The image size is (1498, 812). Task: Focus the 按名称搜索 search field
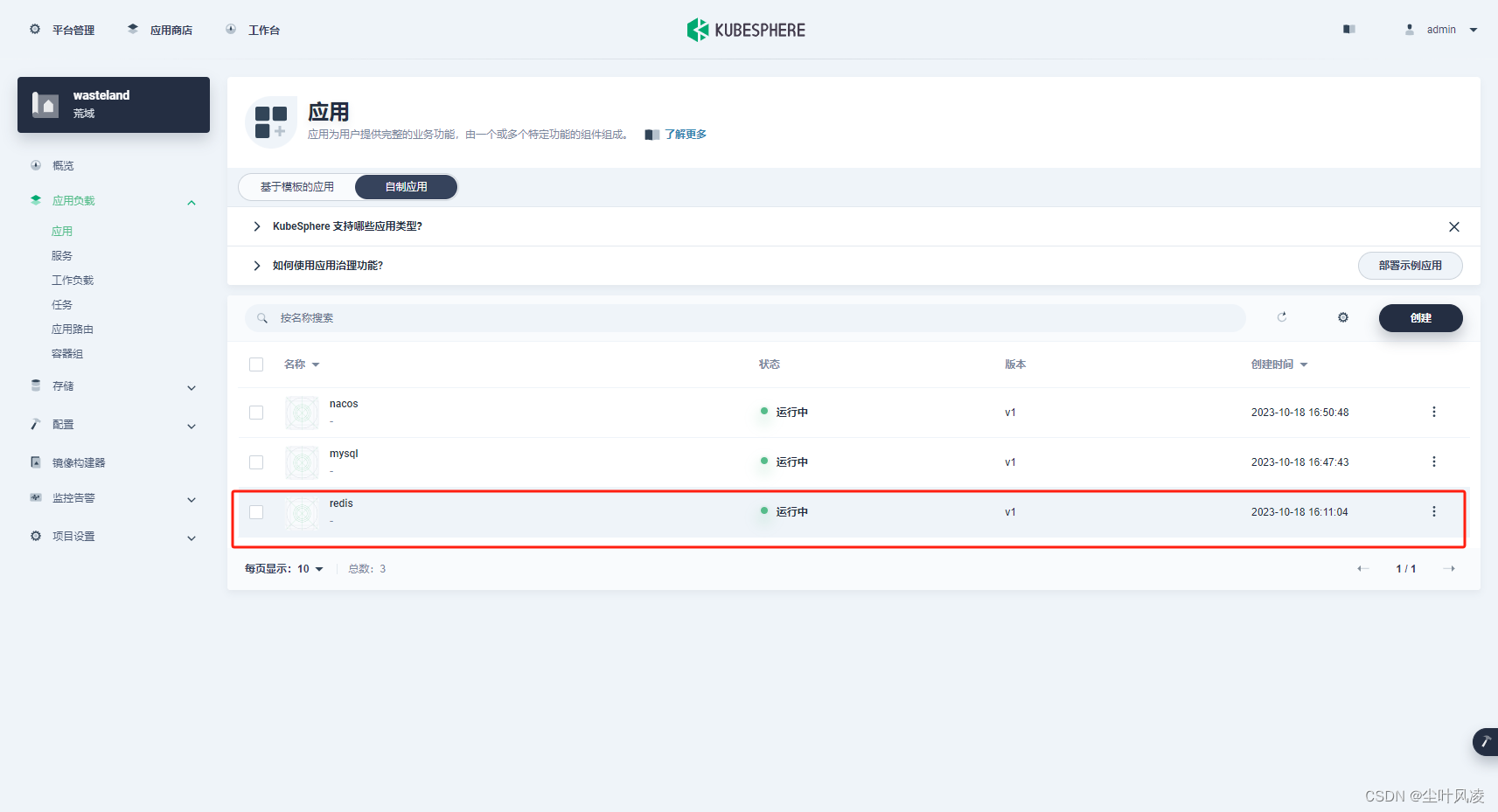coord(745,318)
